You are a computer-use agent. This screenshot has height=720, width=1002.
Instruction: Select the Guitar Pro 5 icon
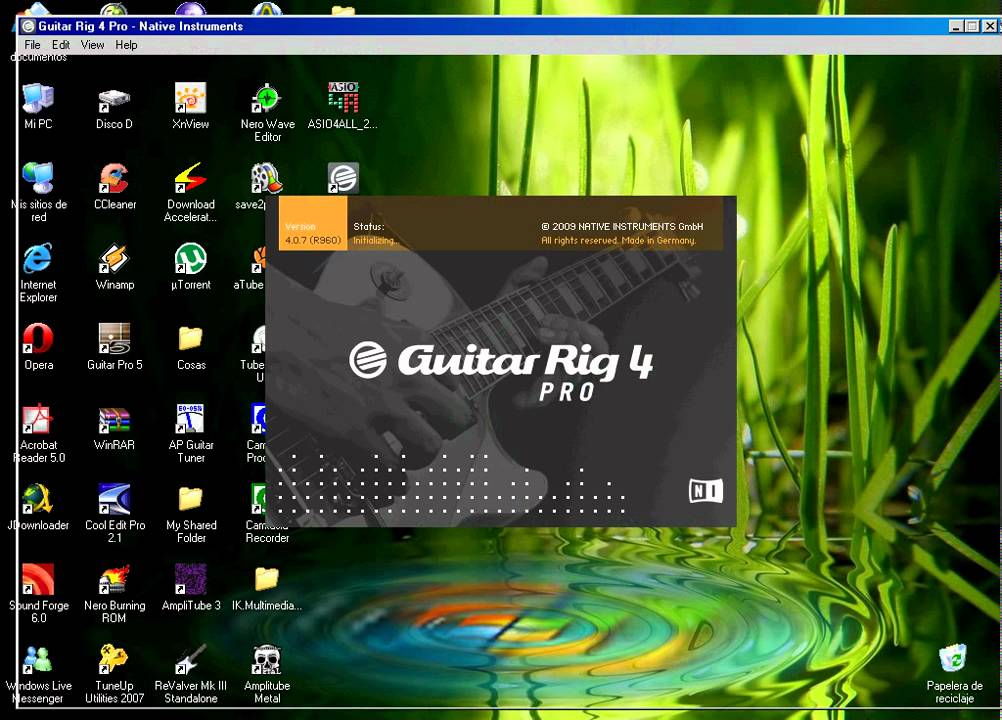tap(114, 339)
